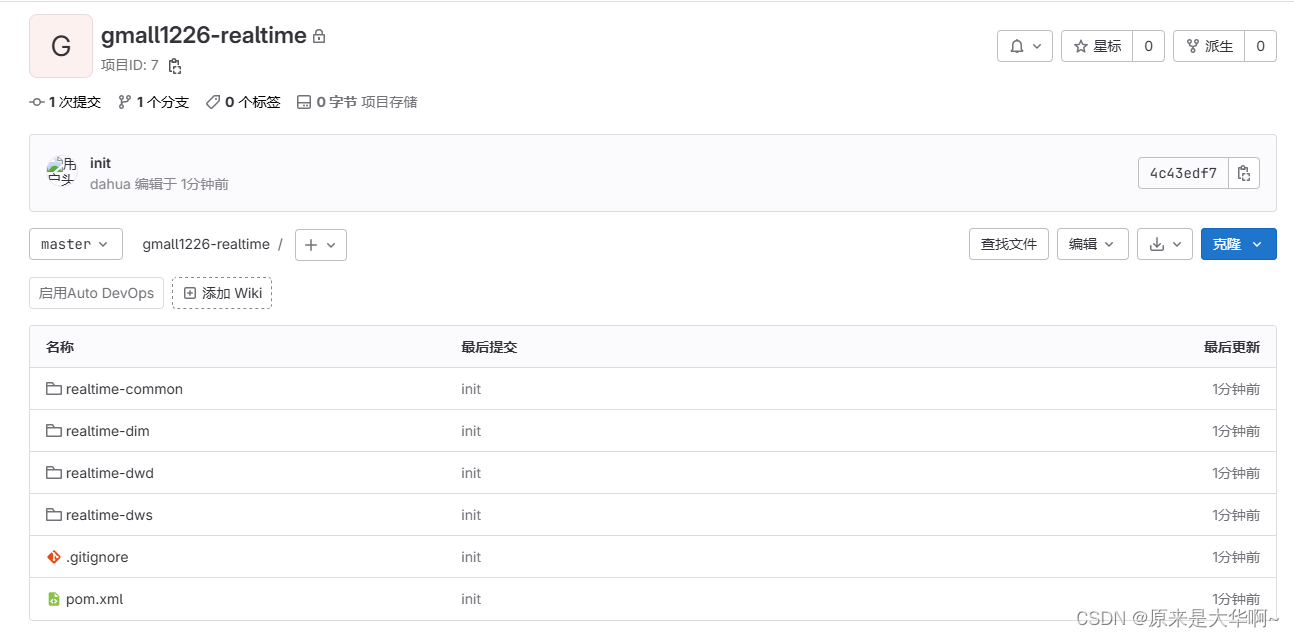Open the 克隆 clone dropdown
The width and height of the screenshot is (1294, 638).
[x=1238, y=243]
